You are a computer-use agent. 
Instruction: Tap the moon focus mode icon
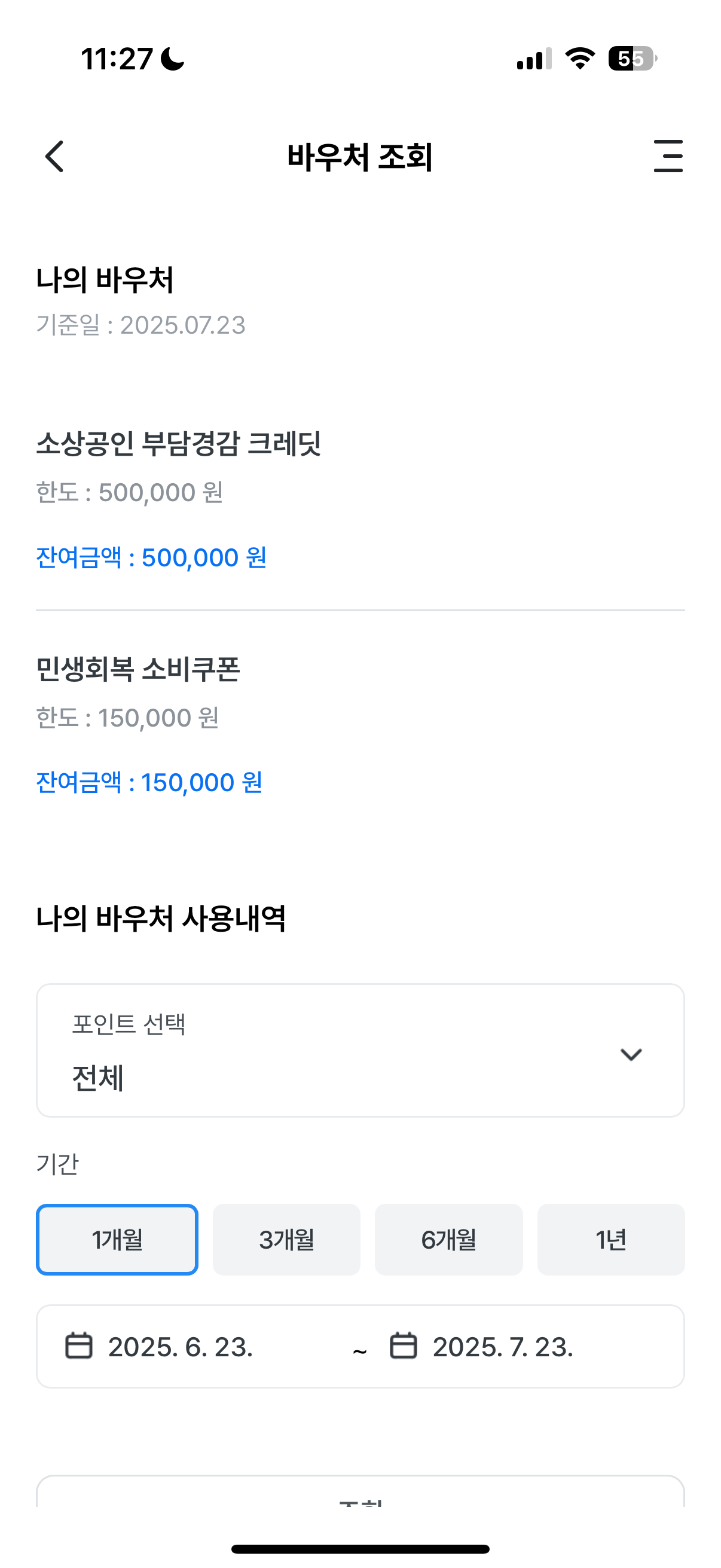(172, 59)
